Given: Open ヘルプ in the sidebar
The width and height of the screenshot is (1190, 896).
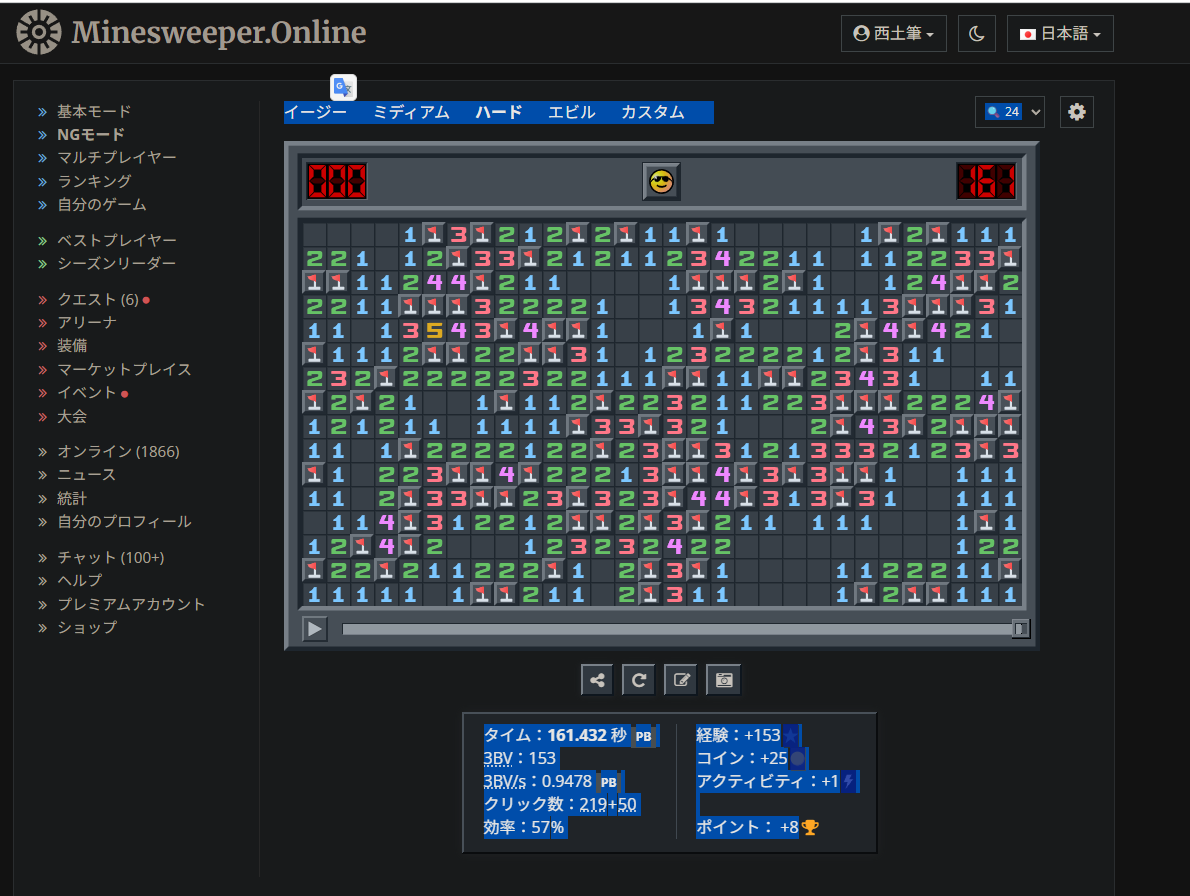Looking at the screenshot, I should [80, 580].
